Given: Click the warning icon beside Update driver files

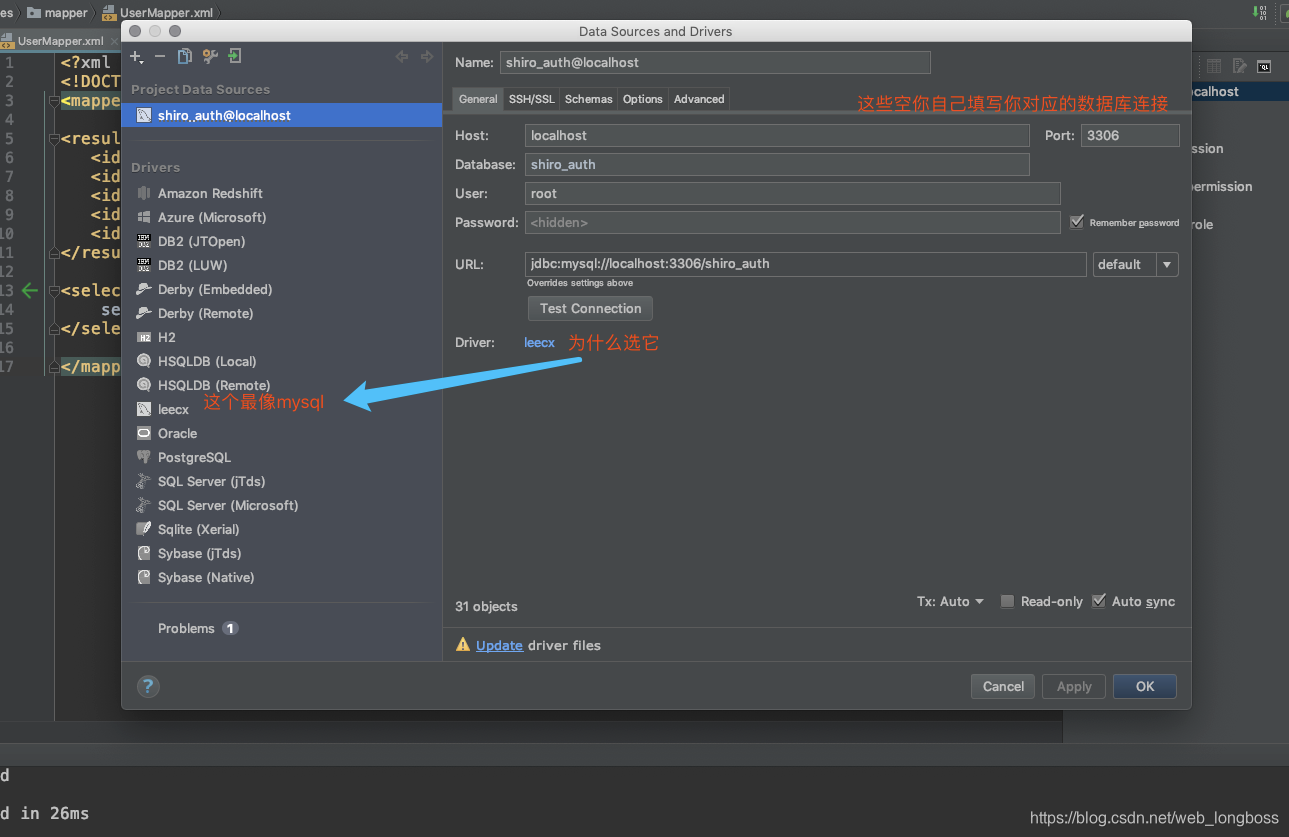Looking at the screenshot, I should coord(463,645).
